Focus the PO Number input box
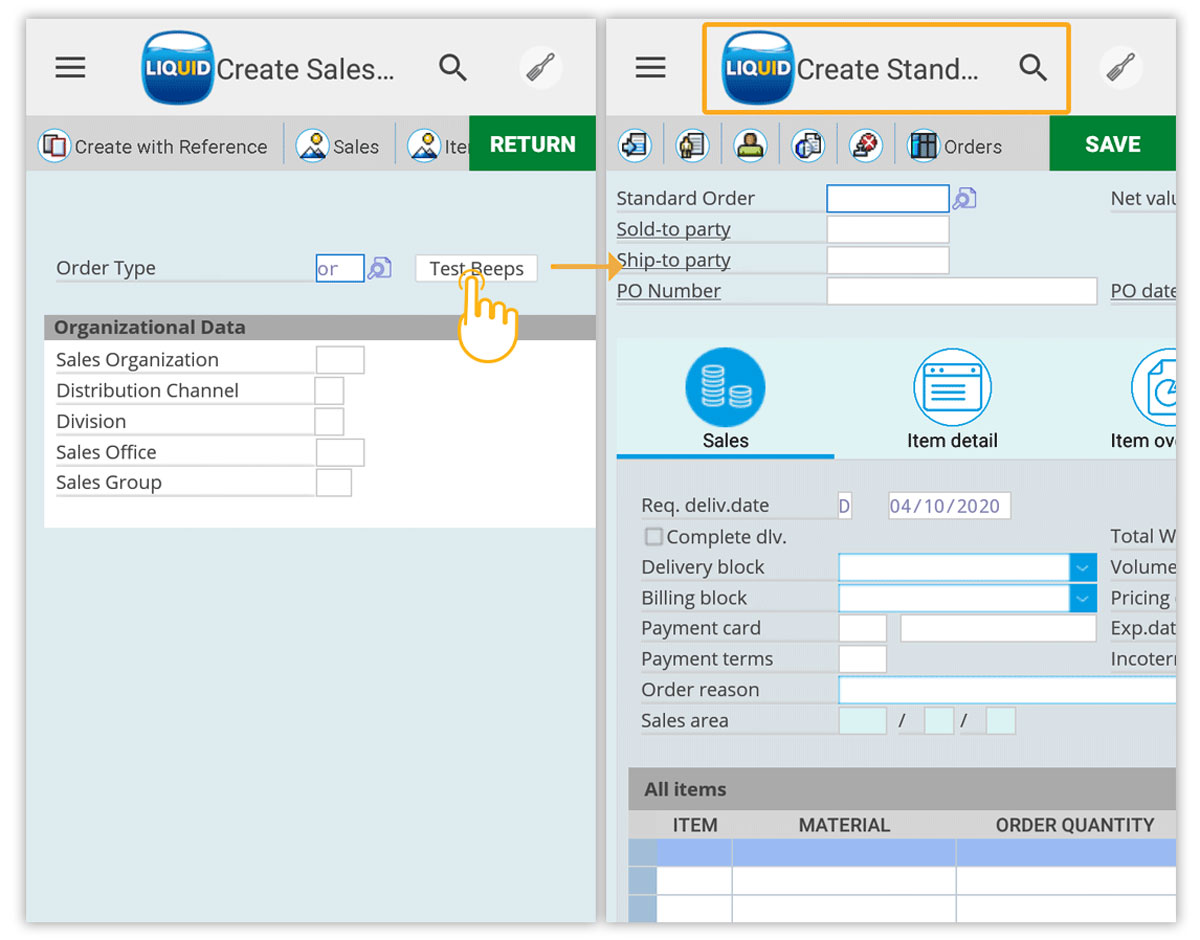This screenshot has width=1200, height=940. coord(962,291)
